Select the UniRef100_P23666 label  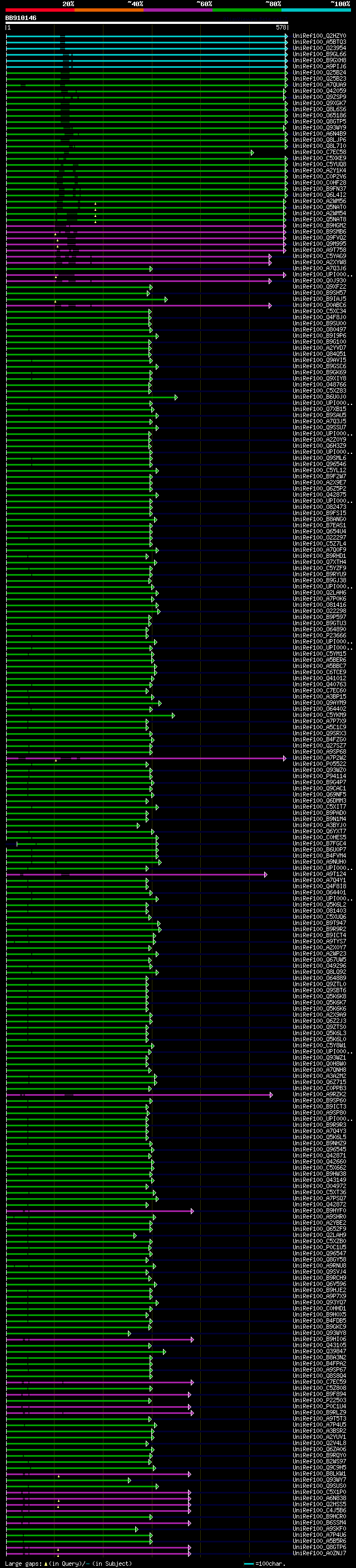coord(319,635)
